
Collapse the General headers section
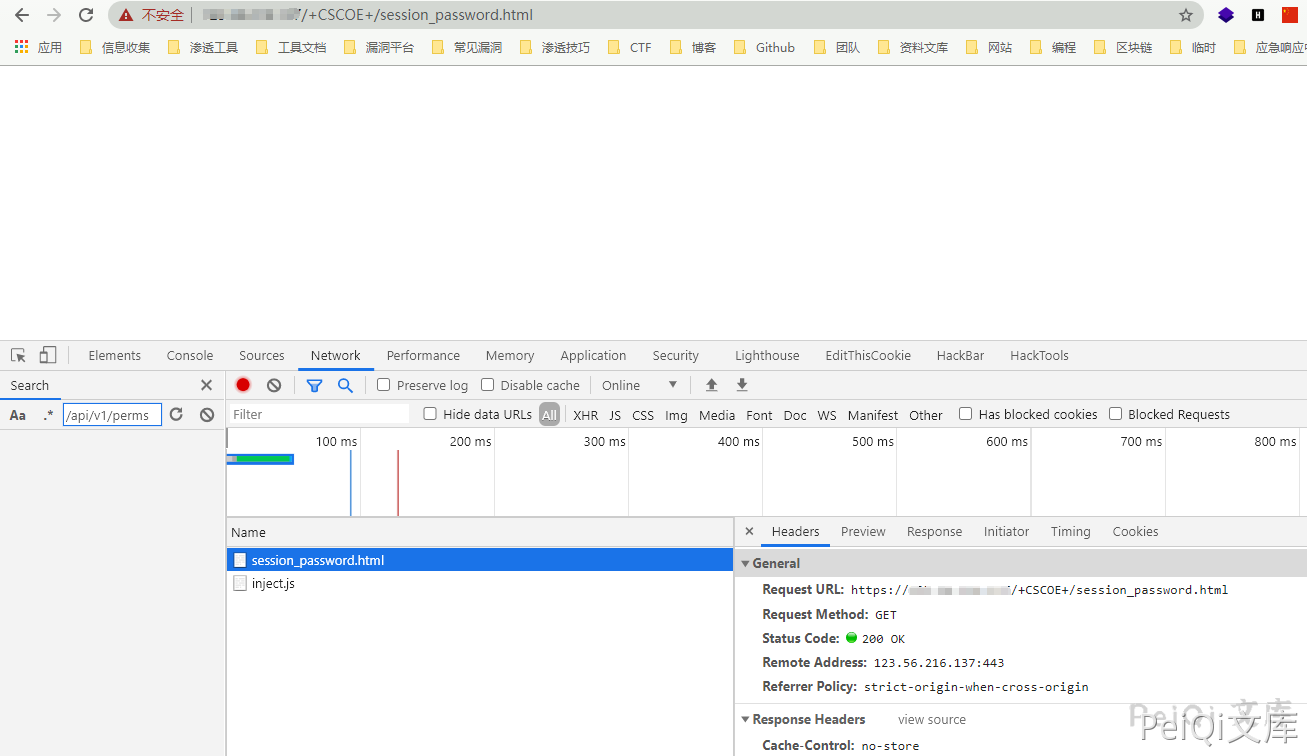coord(745,563)
